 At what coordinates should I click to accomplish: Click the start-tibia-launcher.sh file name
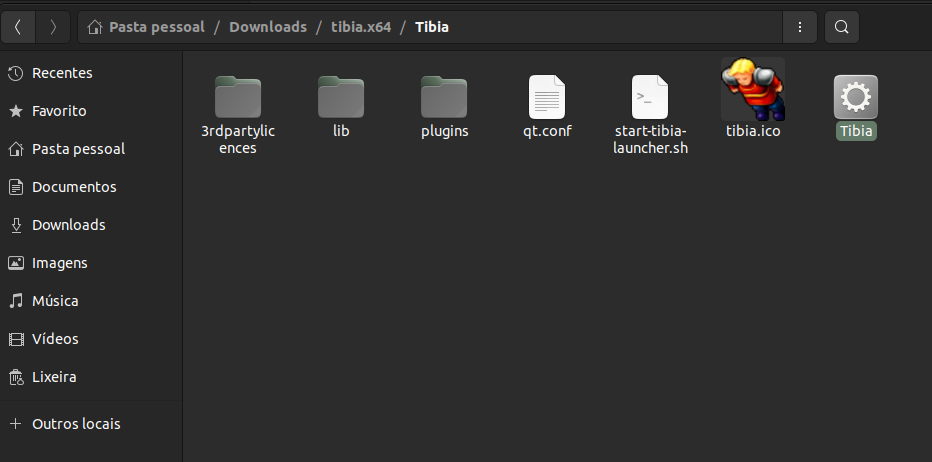click(650, 140)
